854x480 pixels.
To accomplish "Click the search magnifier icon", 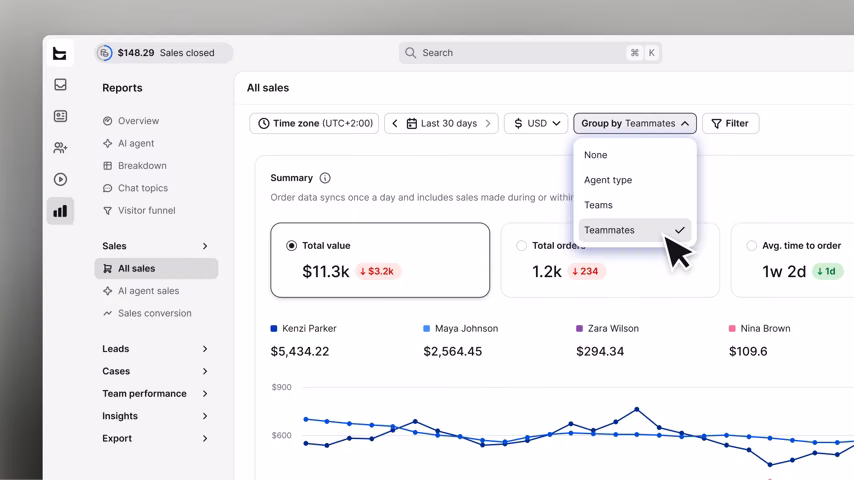I will point(411,53).
